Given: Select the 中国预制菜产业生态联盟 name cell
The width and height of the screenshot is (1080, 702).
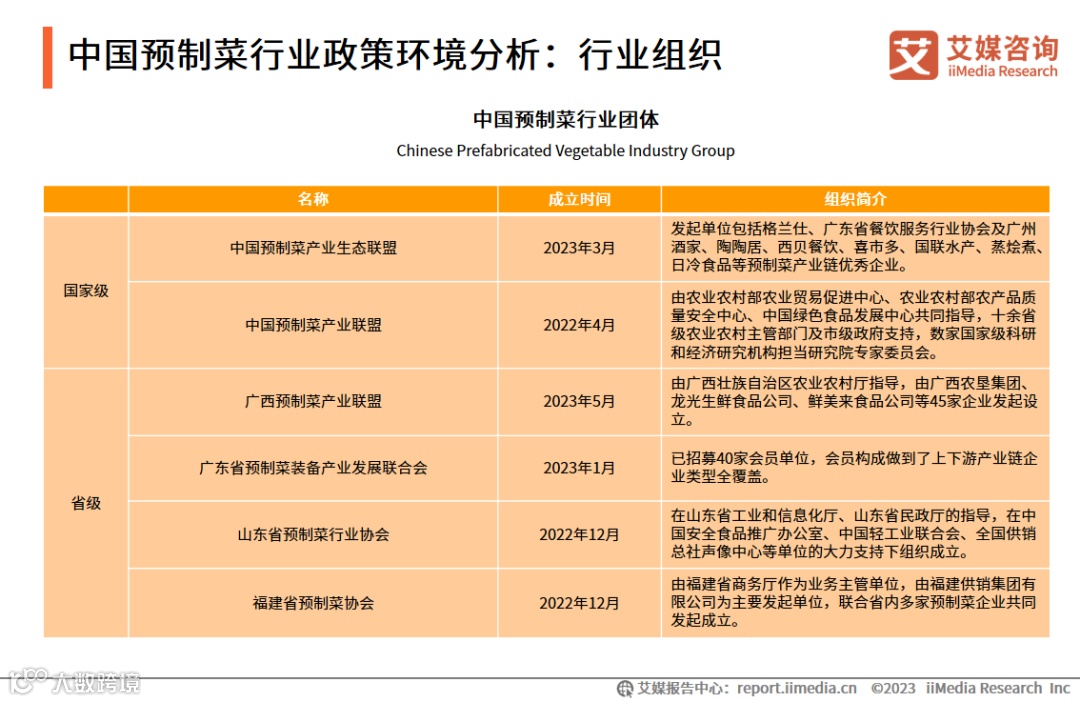Looking at the screenshot, I should click(x=313, y=248).
